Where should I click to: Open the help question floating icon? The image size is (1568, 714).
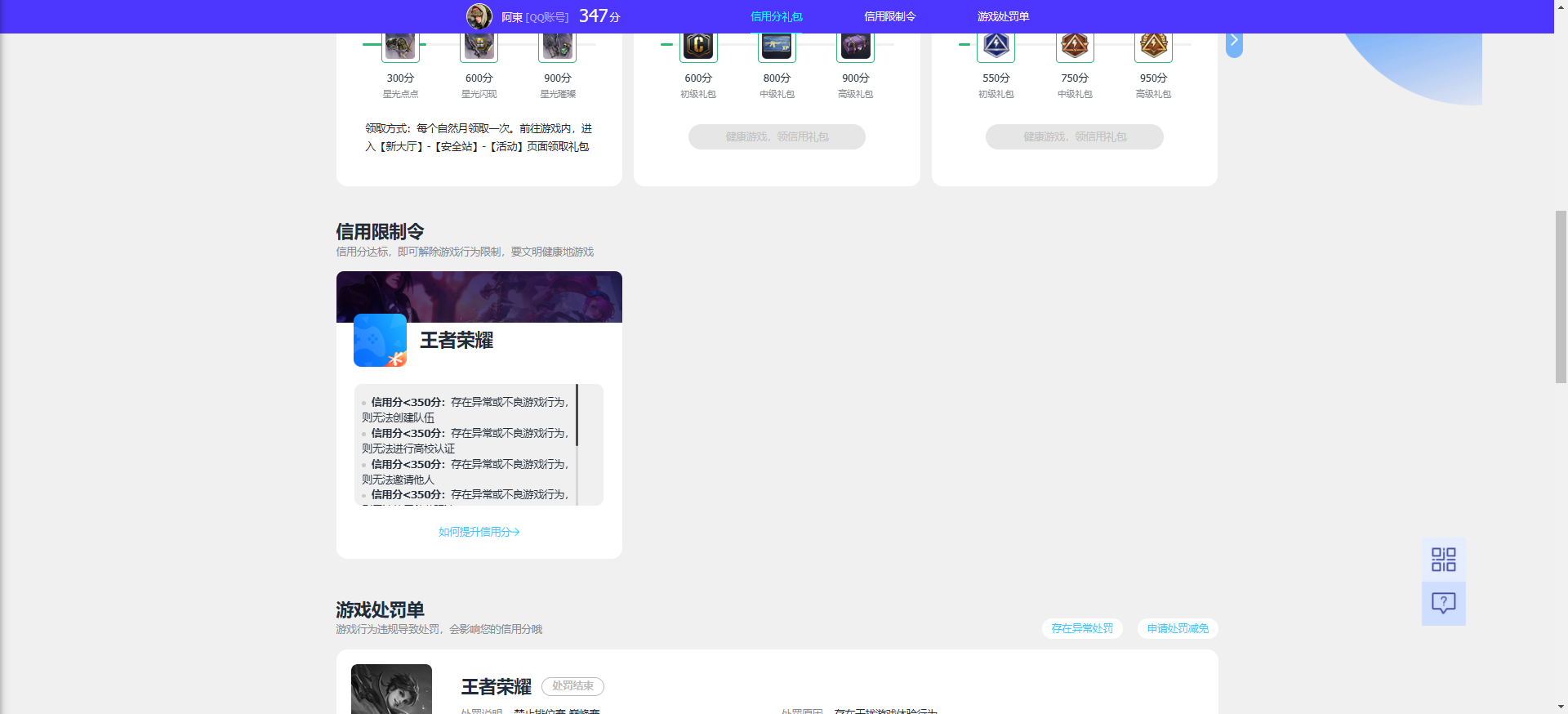pos(1444,604)
